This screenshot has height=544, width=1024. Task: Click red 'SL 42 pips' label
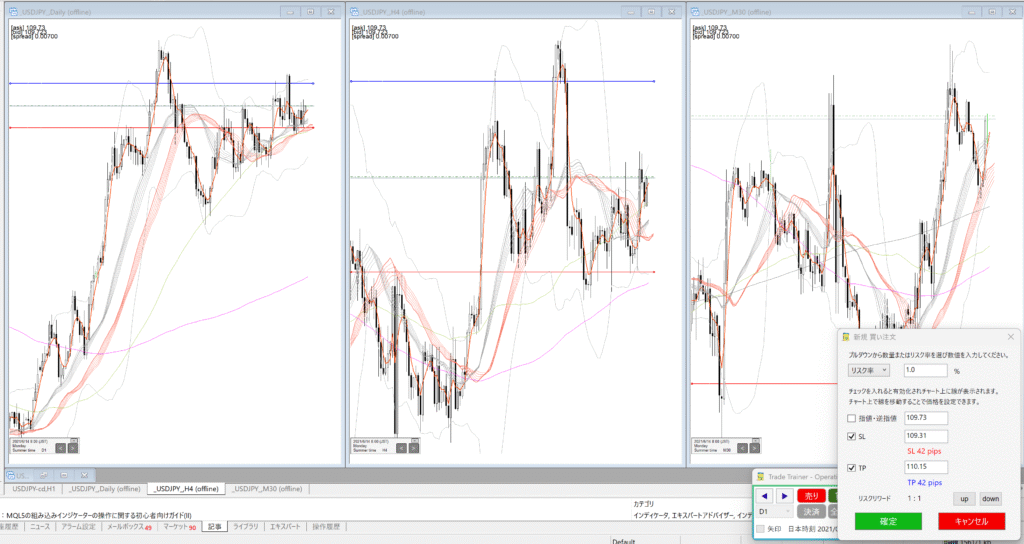924,451
